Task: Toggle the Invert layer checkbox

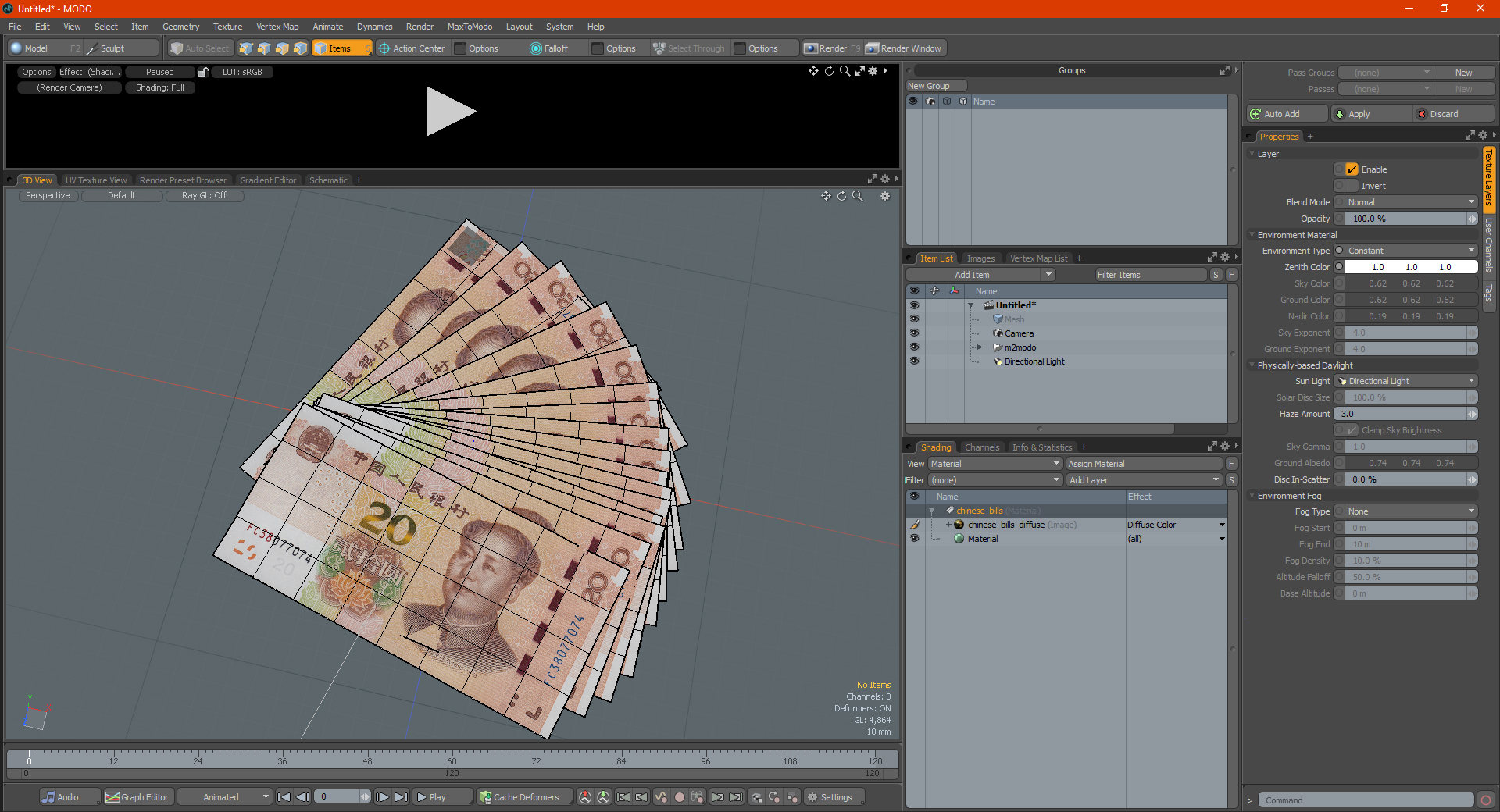Action: [x=1352, y=186]
